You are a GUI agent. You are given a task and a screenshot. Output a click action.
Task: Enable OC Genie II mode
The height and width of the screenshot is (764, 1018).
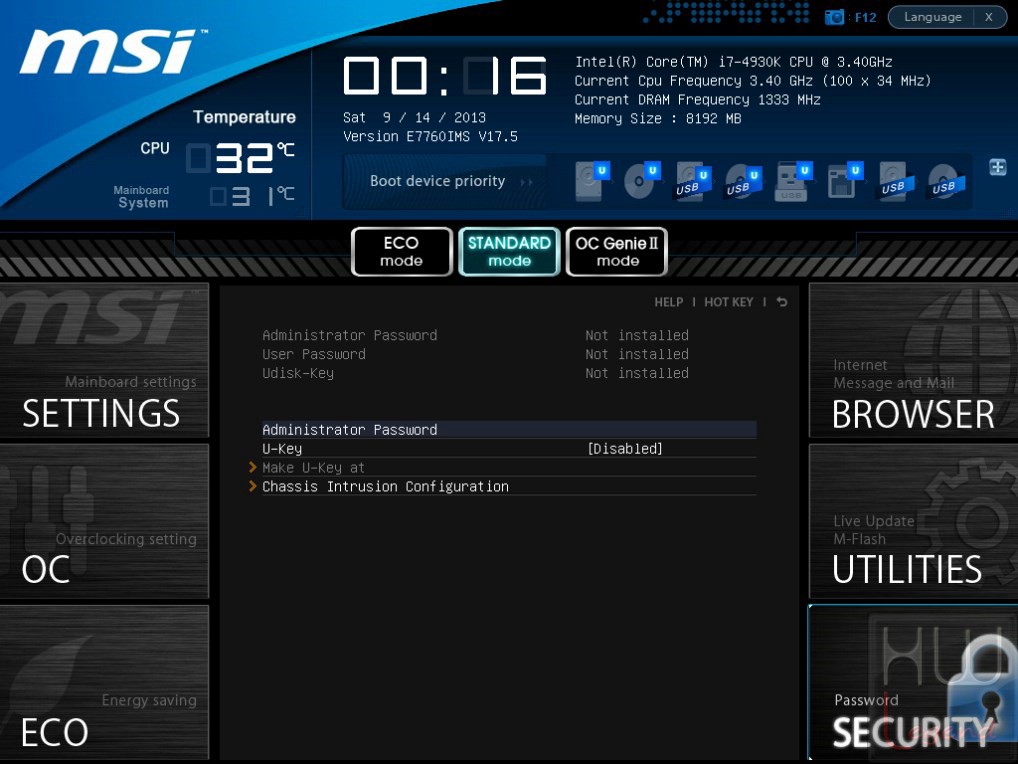[x=617, y=251]
